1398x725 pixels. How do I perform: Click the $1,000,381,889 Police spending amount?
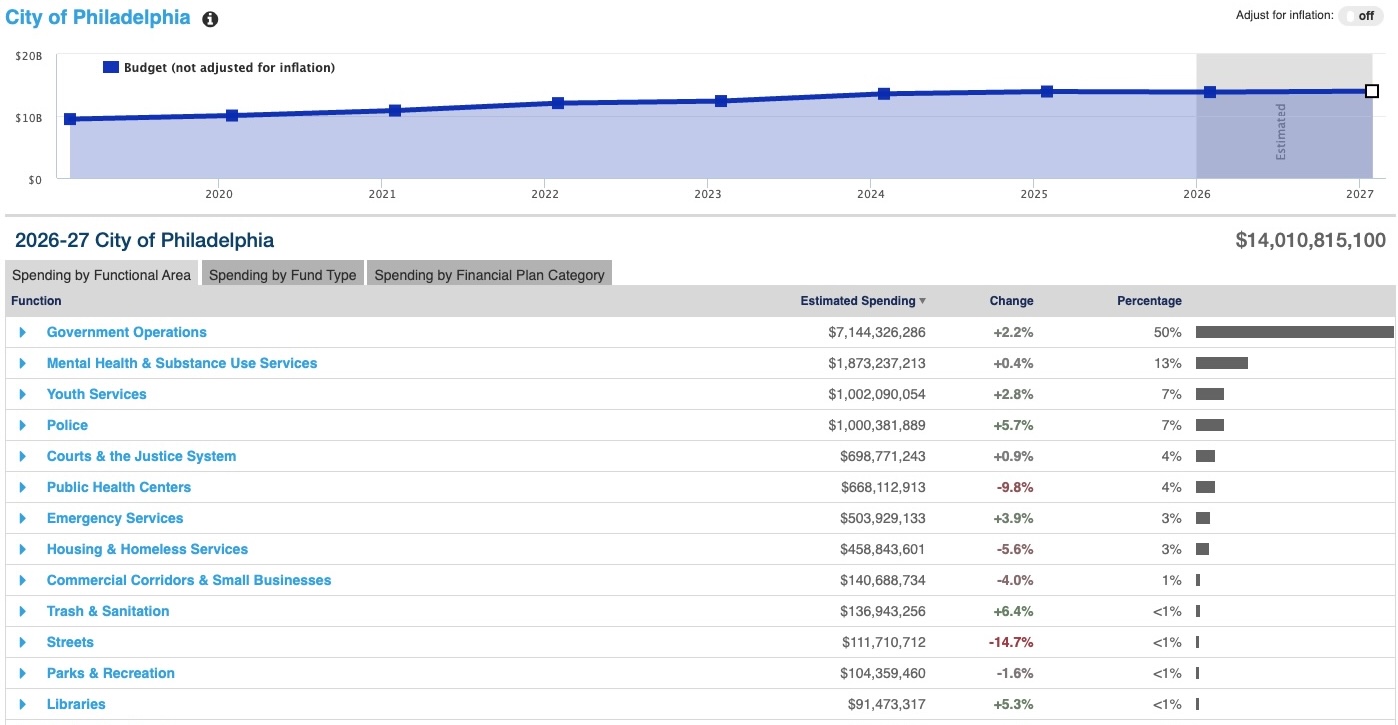877,425
